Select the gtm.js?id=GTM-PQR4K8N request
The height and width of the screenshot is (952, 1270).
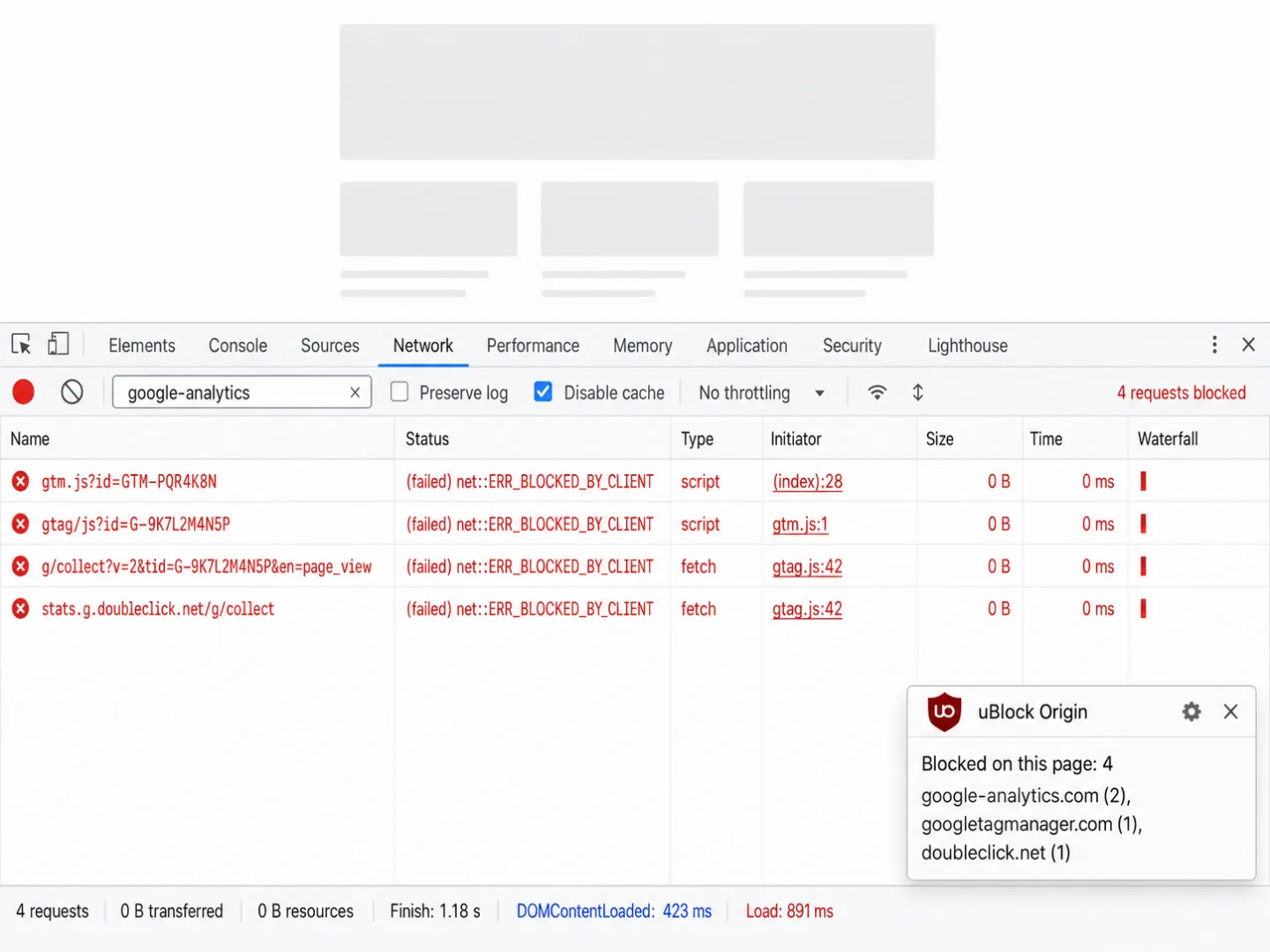(129, 481)
